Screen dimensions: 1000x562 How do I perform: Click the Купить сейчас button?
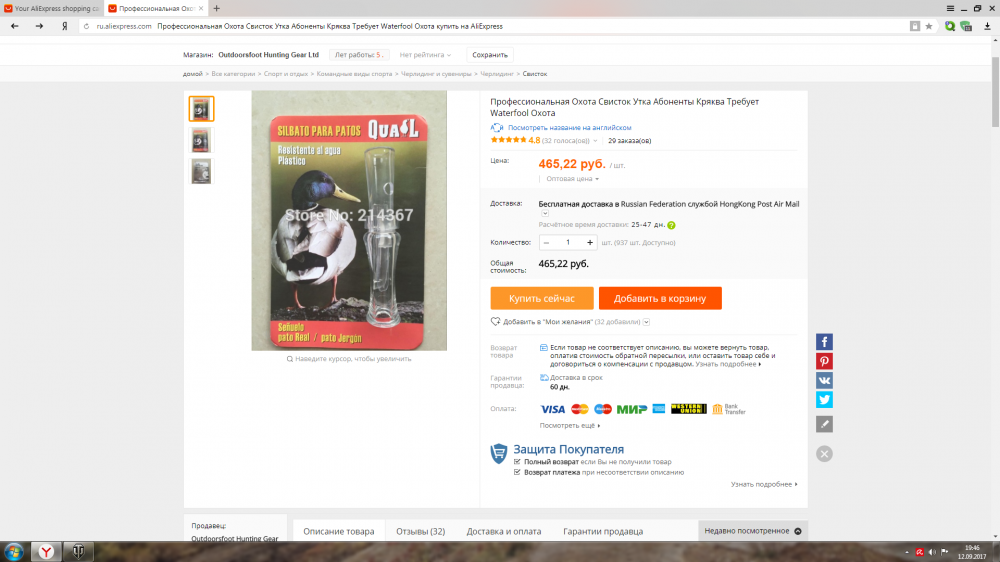click(x=541, y=298)
